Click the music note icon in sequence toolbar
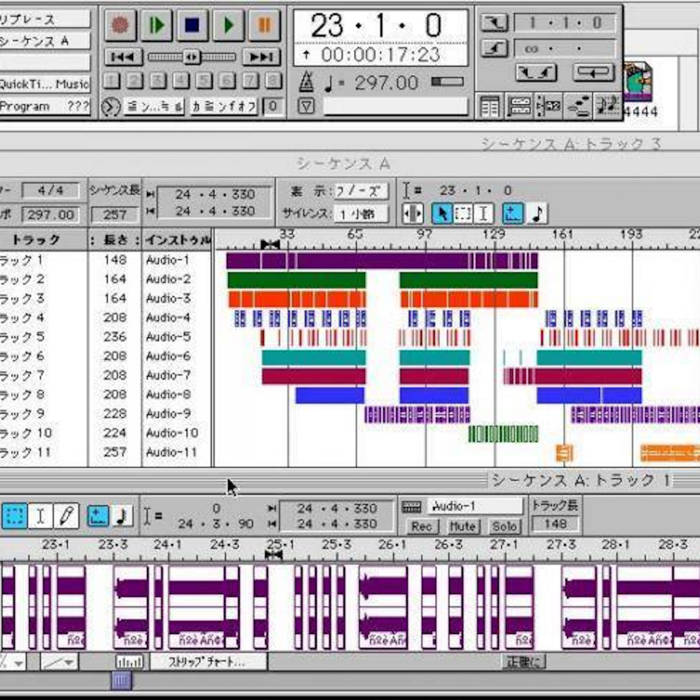Screen dimensions: 700x700 click(x=538, y=213)
